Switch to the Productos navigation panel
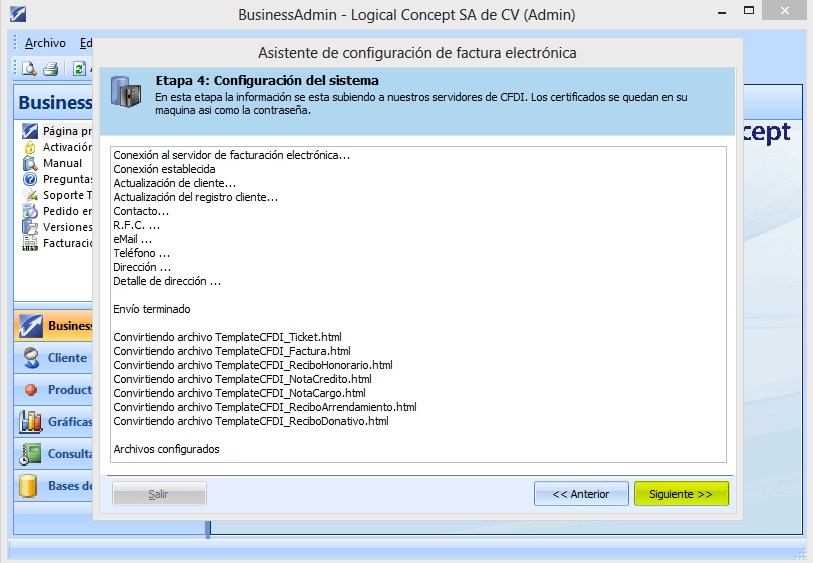The width and height of the screenshot is (813, 563). pyautogui.click(x=53, y=390)
